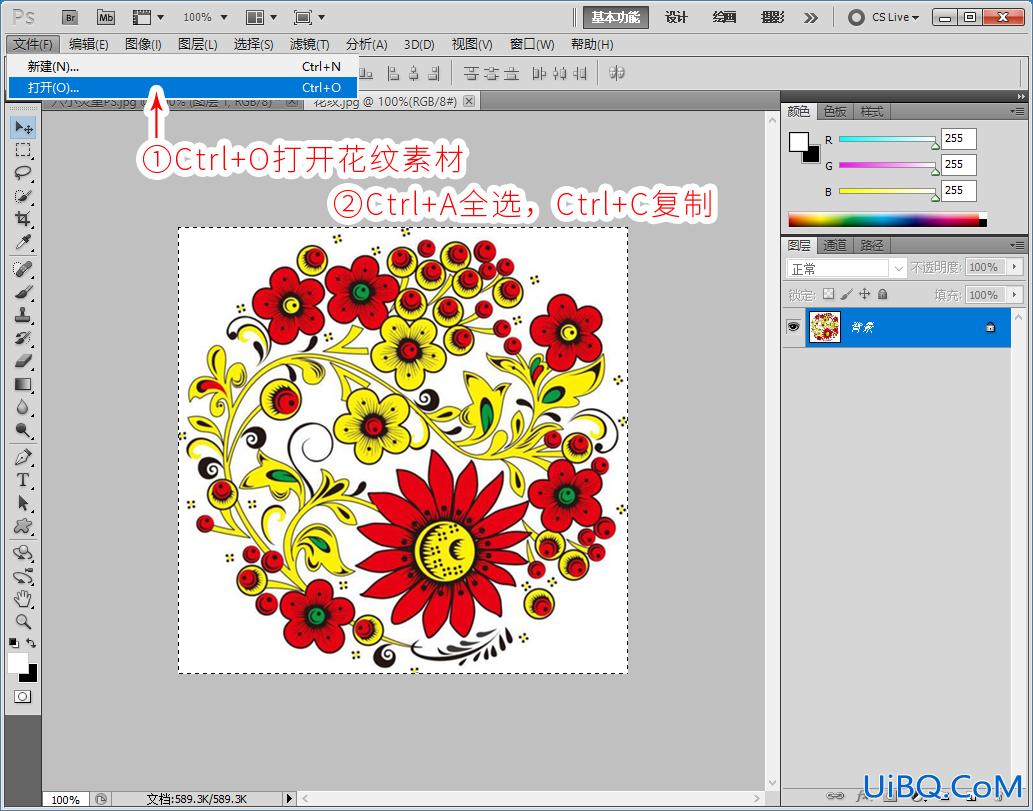The image size is (1033, 811).
Task: Open the 填充 fill slider arrow
Action: [1015, 294]
